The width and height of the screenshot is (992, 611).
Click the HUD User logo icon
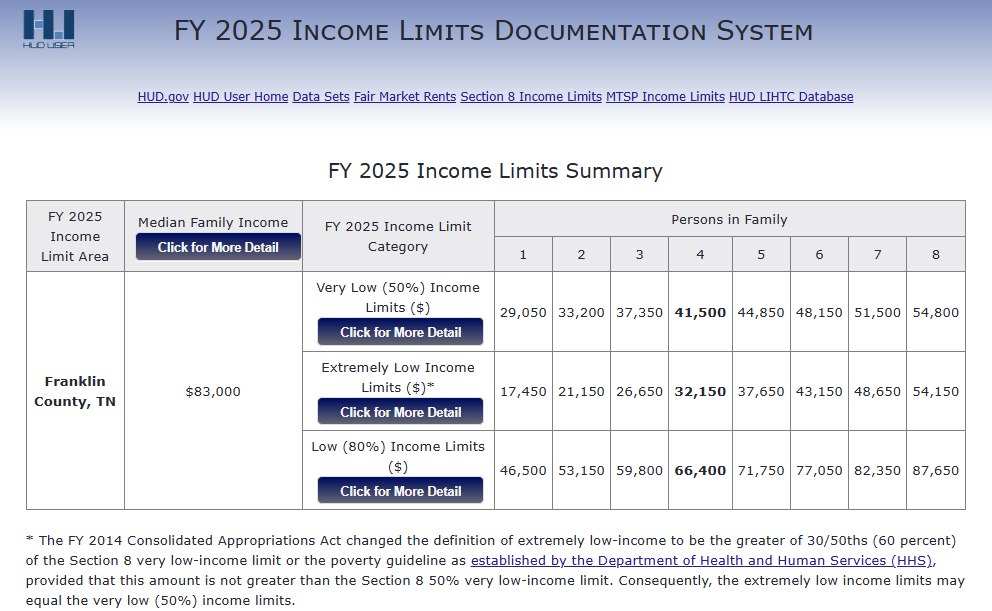click(49, 29)
